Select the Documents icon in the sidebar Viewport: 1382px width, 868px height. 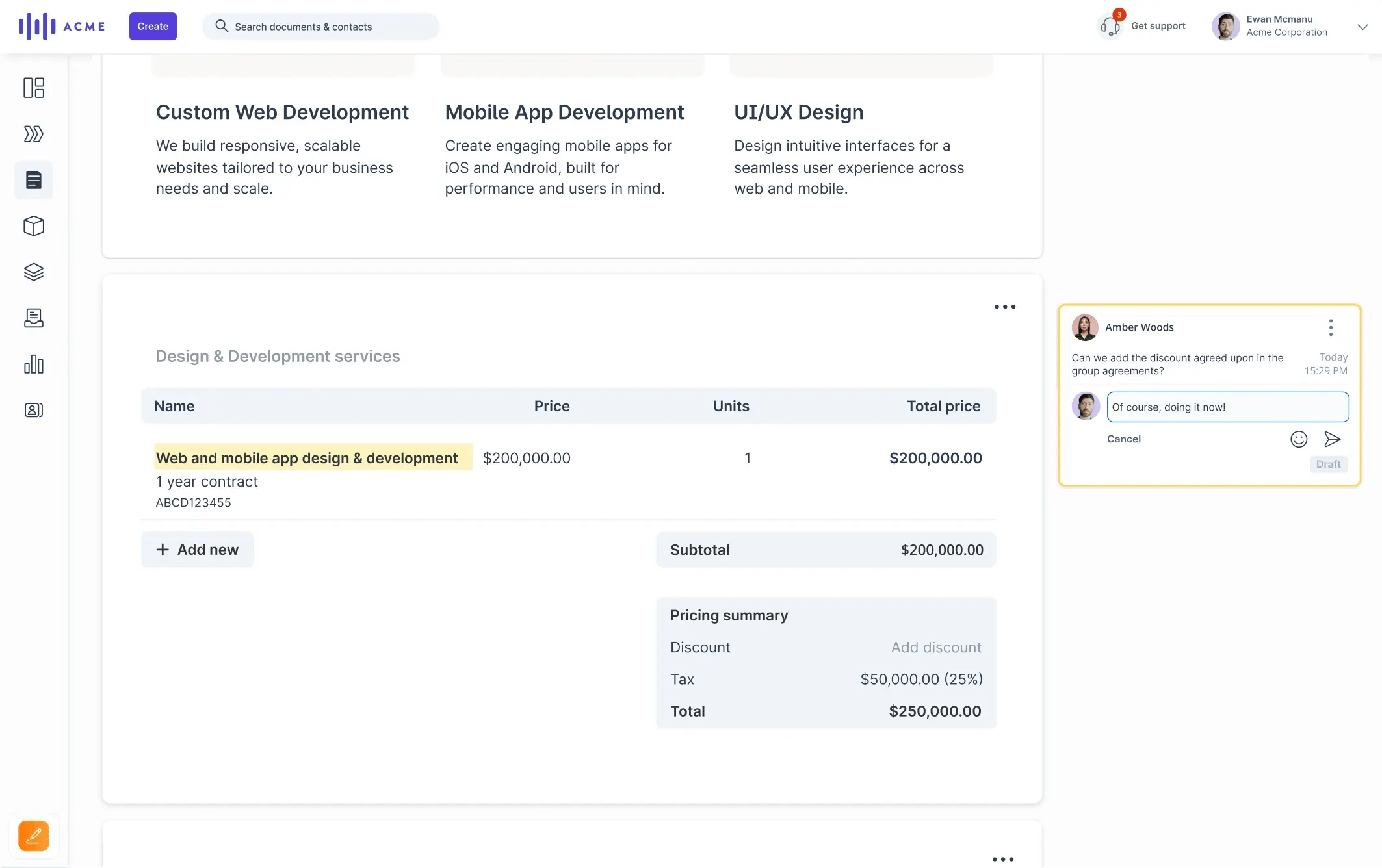(x=33, y=180)
